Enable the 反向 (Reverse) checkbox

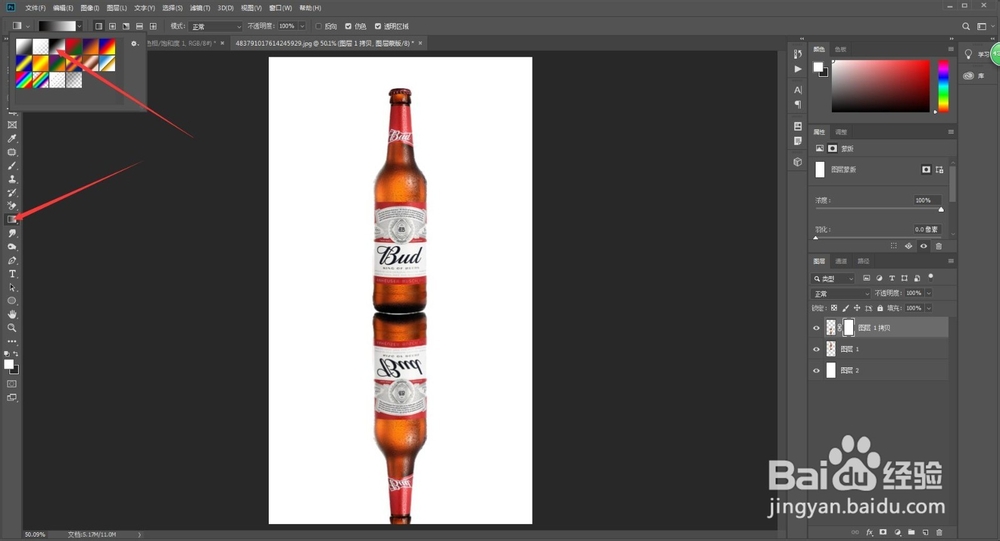(319, 26)
